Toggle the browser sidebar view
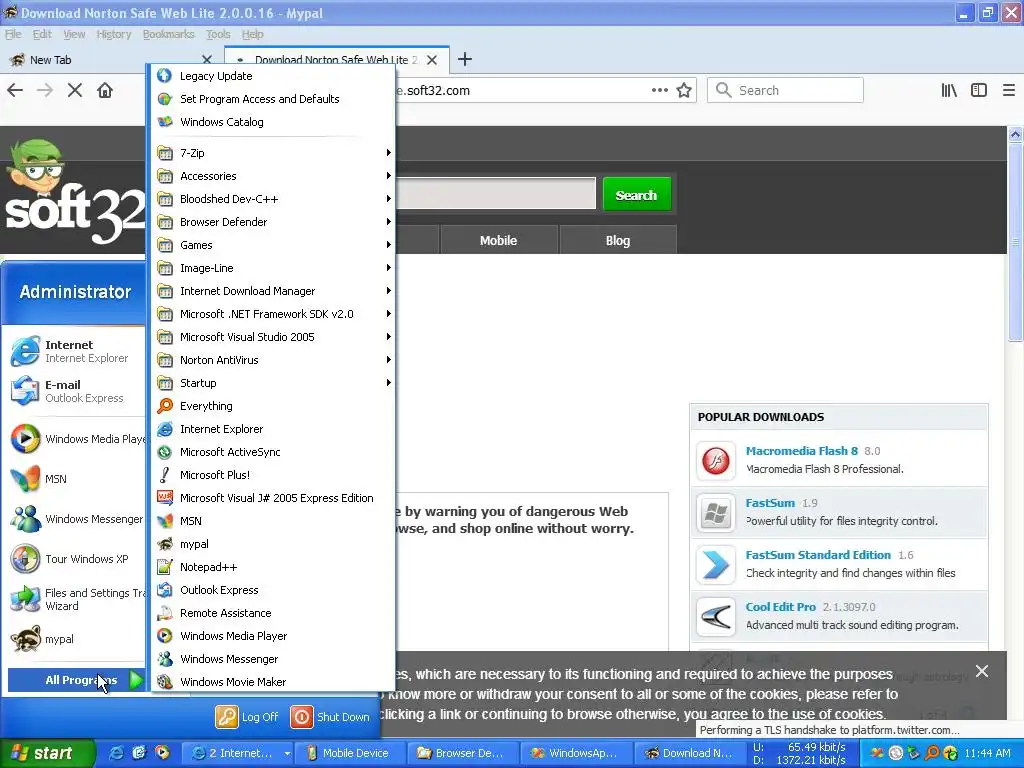This screenshot has height=768, width=1024. point(978,90)
